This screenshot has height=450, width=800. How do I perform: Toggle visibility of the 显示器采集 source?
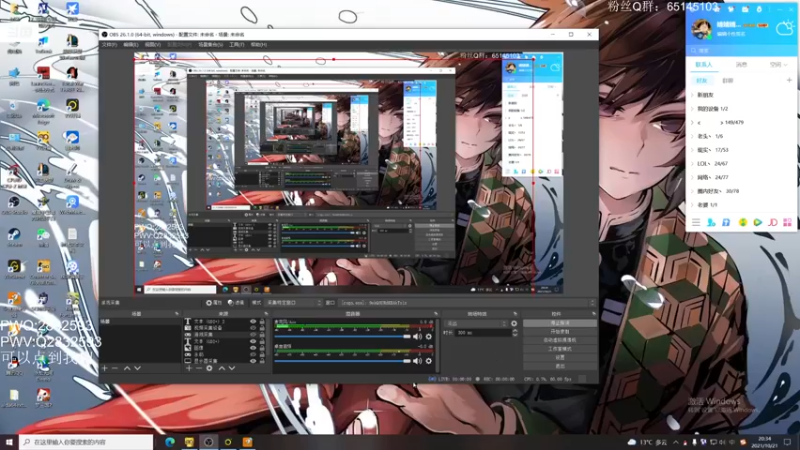253,361
